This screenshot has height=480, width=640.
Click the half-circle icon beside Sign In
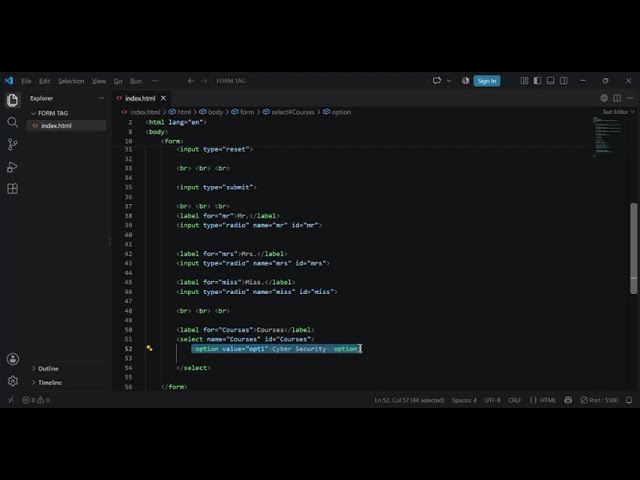click(465, 81)
